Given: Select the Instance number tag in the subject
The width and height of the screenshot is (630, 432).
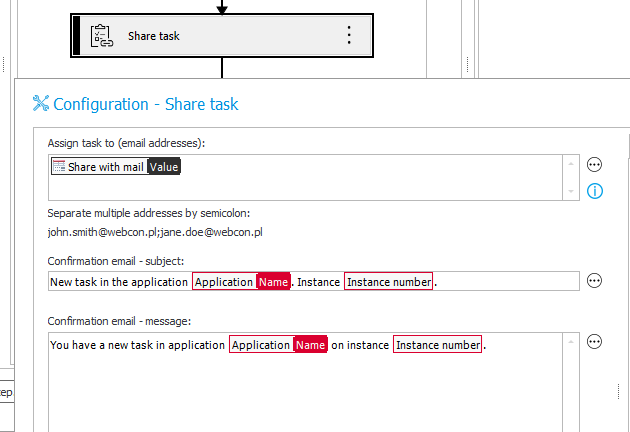Looking at the screenshot, I should pos(388,282).
